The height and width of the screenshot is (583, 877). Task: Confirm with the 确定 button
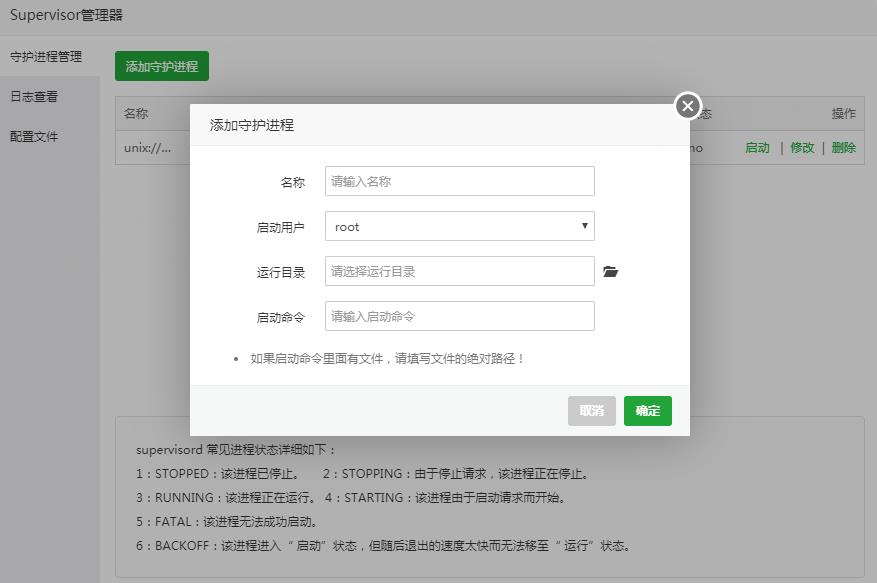pyautogui.click(x=648, y=411)
